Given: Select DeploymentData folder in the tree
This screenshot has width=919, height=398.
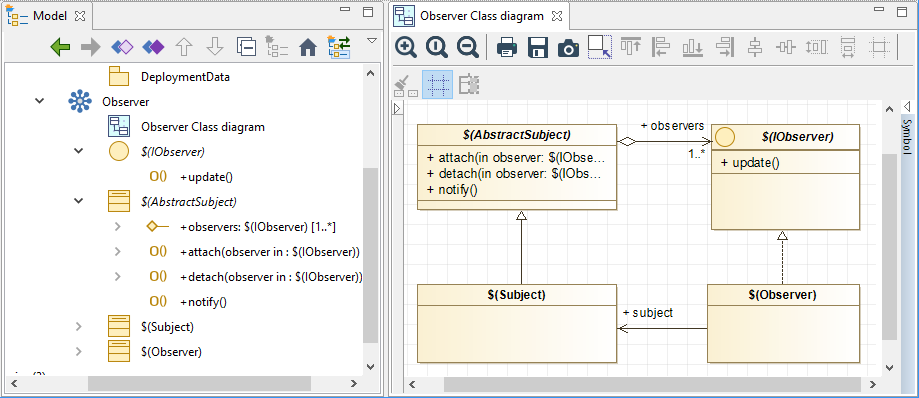Looking at the screenshot, I should [x=185, y=77].
